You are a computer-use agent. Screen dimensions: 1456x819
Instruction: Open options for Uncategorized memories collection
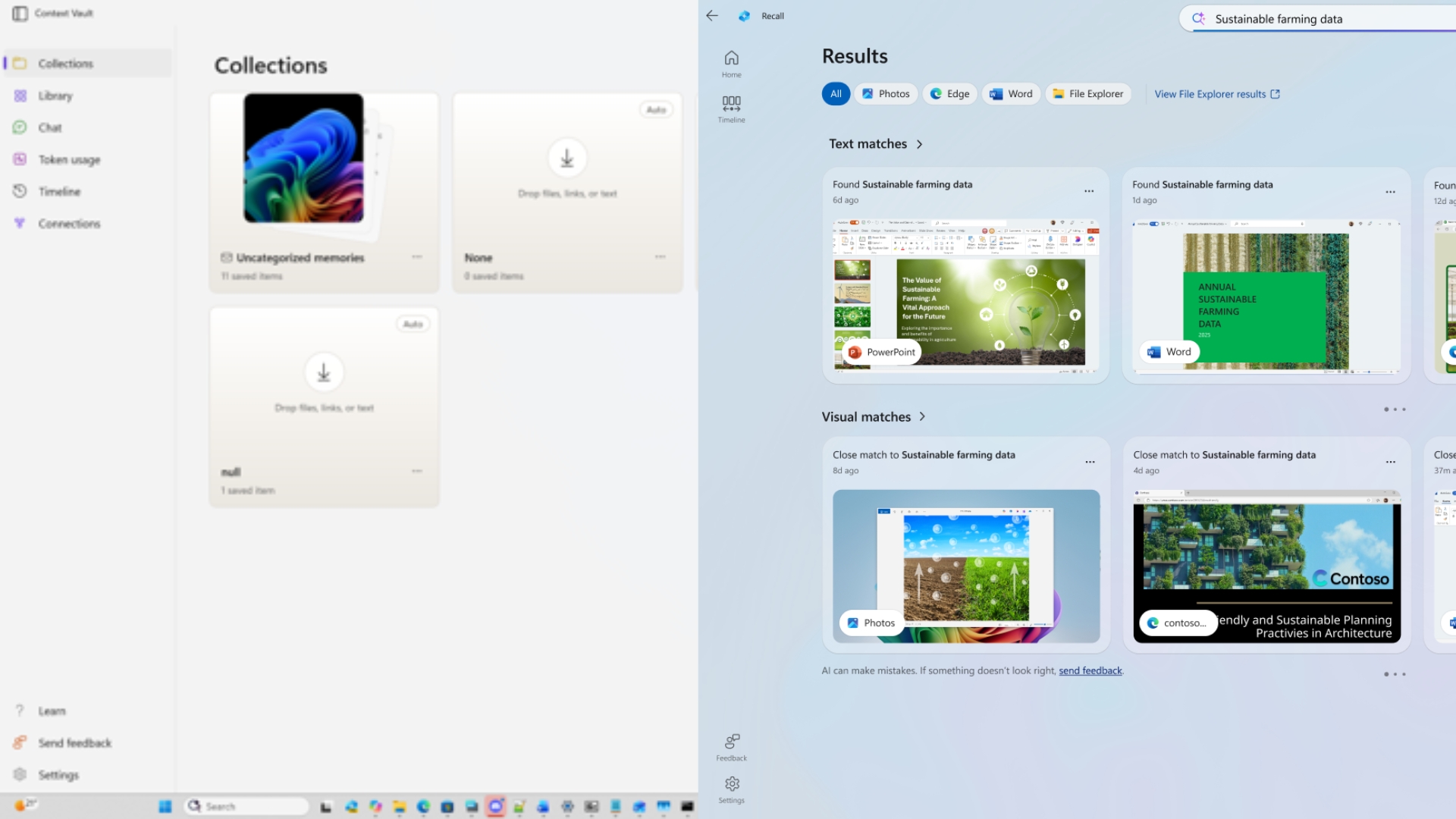(417, 257)
